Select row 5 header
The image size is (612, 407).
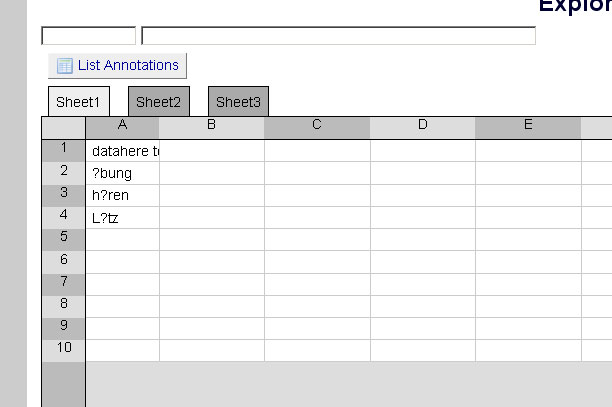pyautogui.click(x=63, y=239)
